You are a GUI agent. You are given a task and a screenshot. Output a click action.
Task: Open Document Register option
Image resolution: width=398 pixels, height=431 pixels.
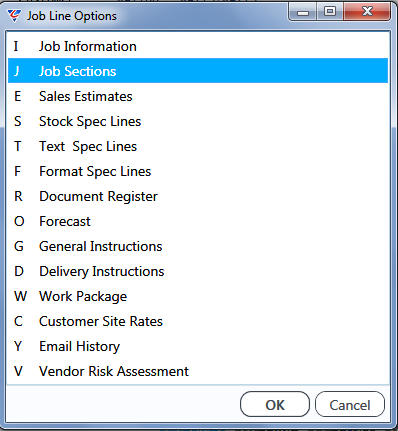[x=198, y=196]
